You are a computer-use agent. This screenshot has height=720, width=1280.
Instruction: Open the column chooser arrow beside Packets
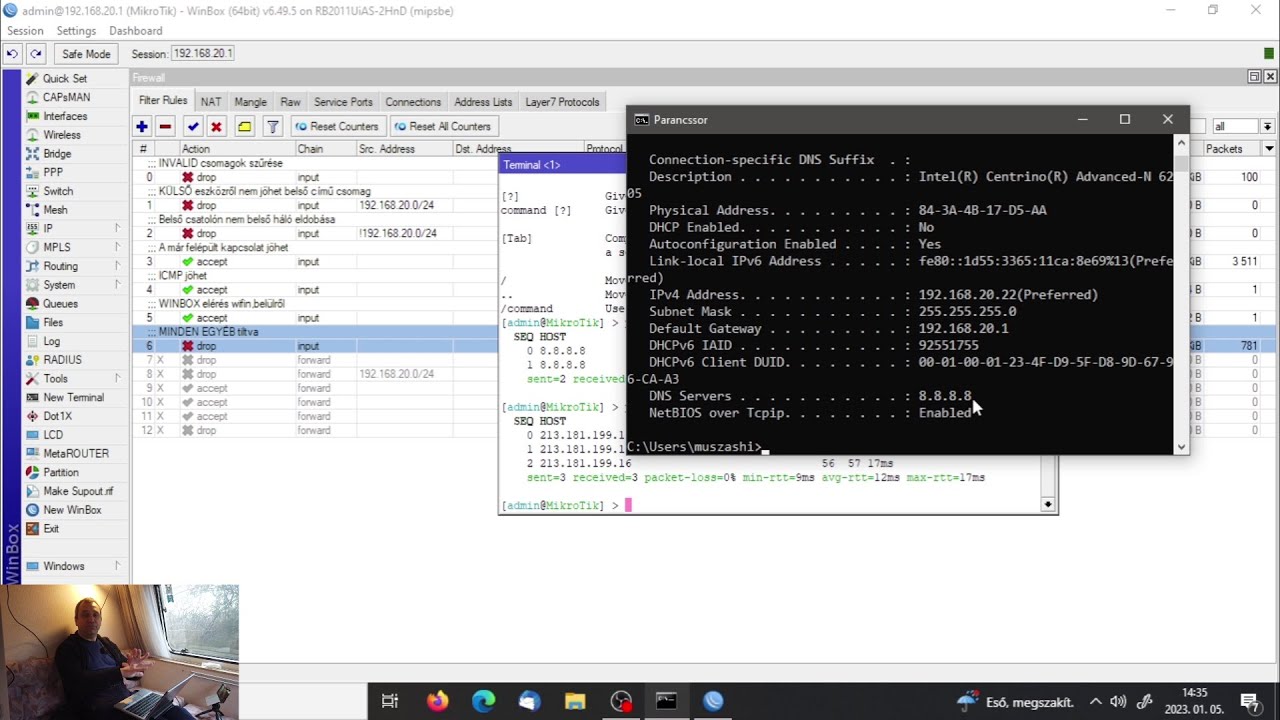1269,149
